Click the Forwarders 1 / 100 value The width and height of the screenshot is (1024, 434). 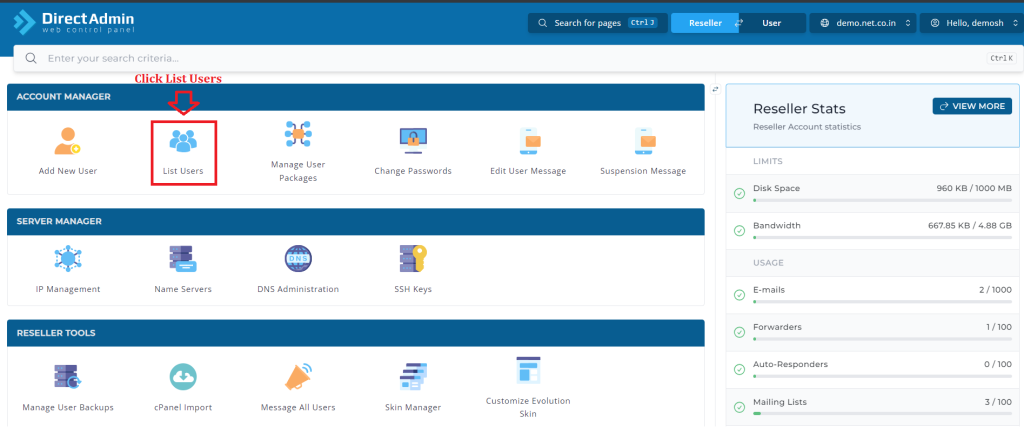pos(999,326)
